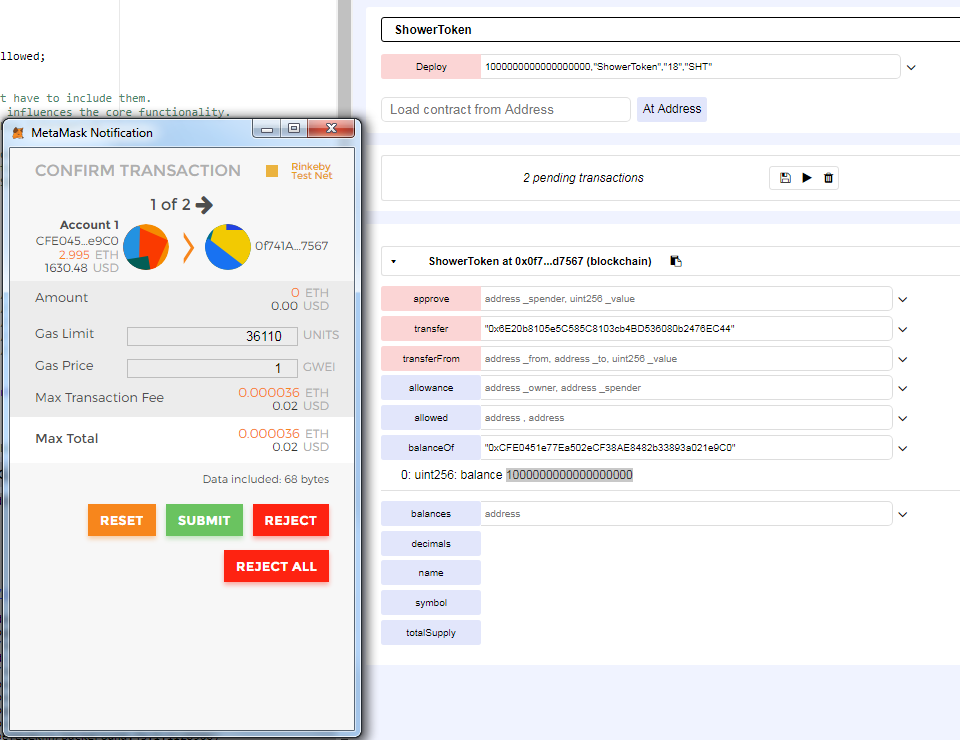Screen dimensions: 960x740
Task: Click the allowed parameters input
Action: pyautogui.click(x=686, y=418)
